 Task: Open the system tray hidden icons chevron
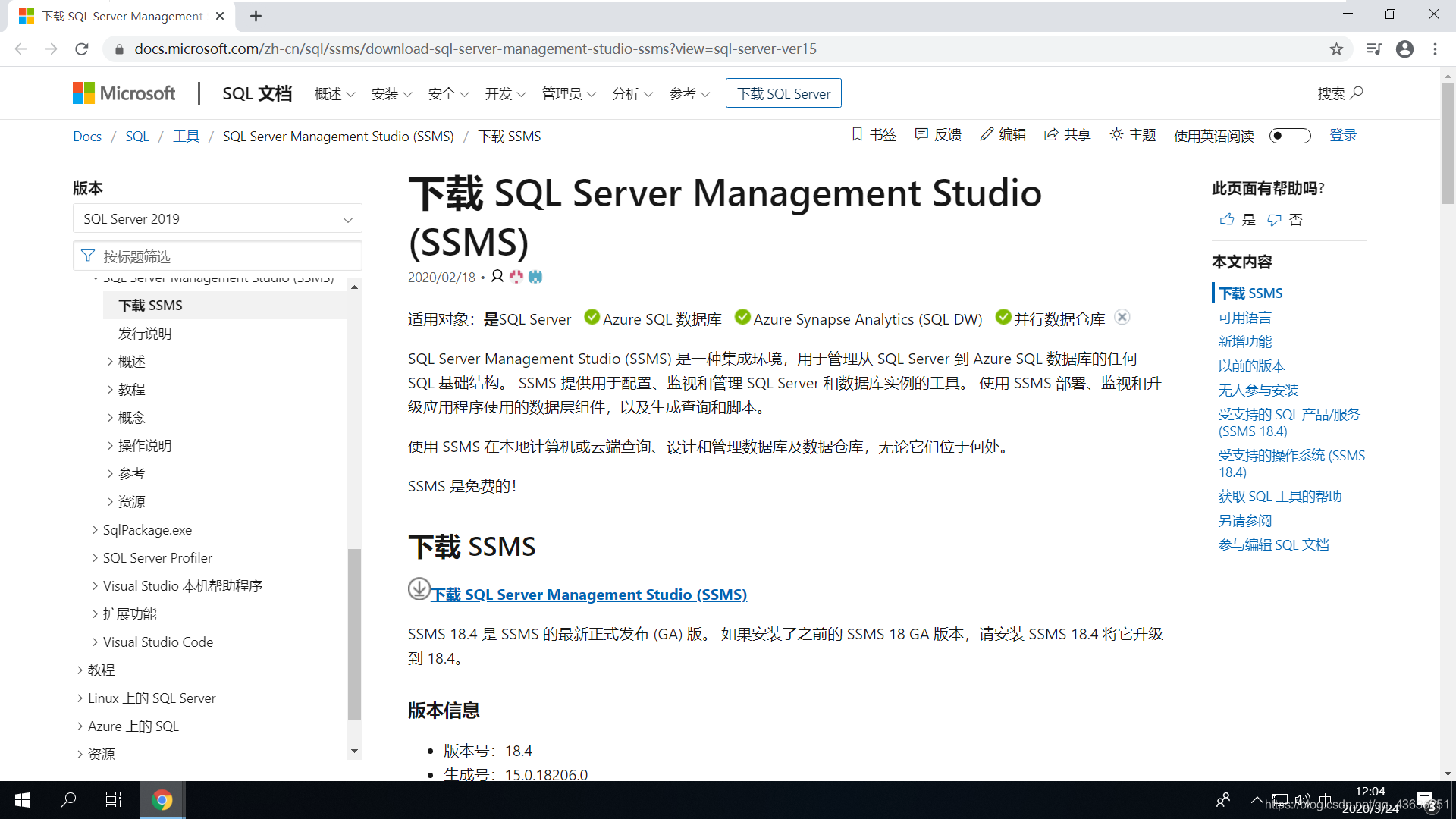pos(1257,800)
